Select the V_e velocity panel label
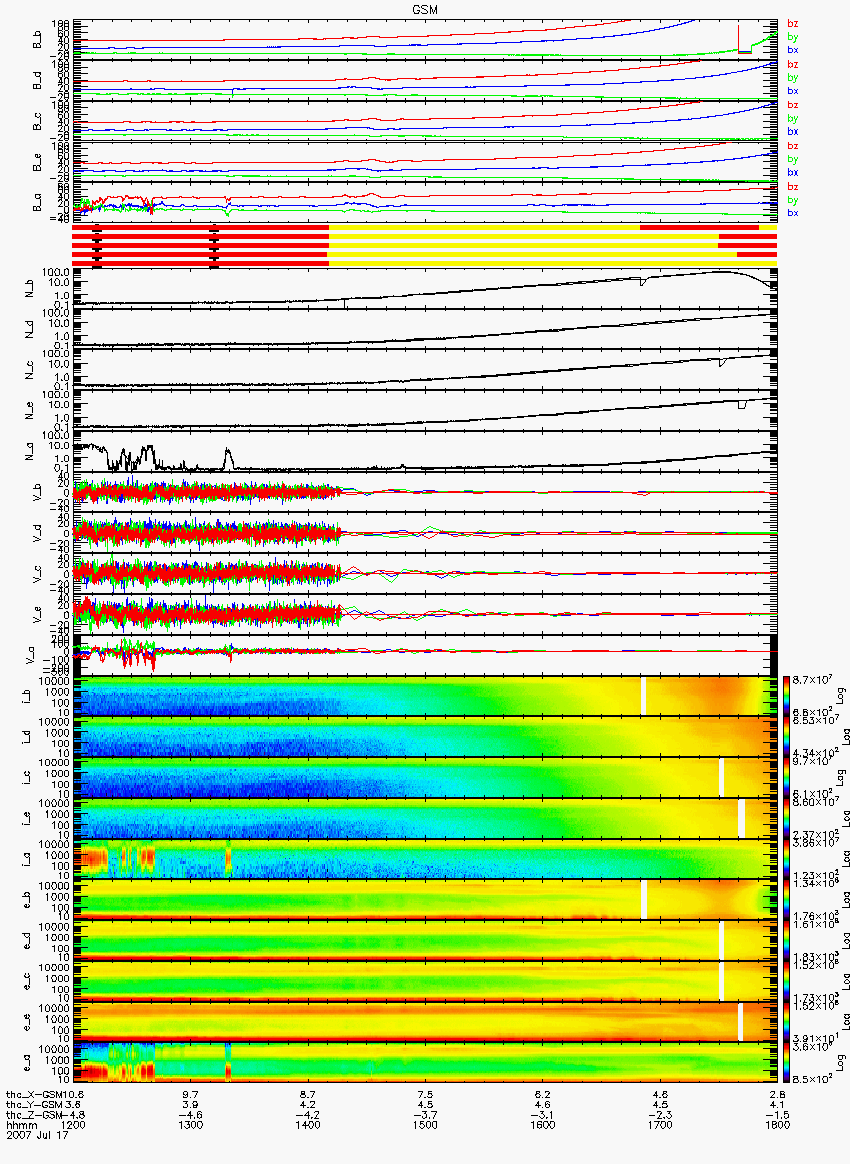Image resolution: width=850 pixels, height=1164 pixels. tap(36, 615)
